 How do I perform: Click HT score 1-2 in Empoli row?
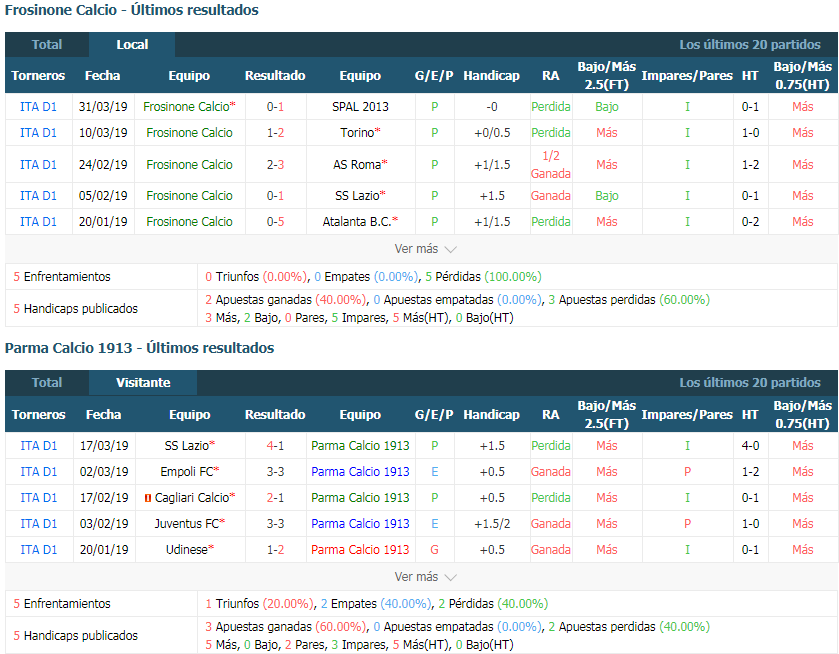(750, 472)
